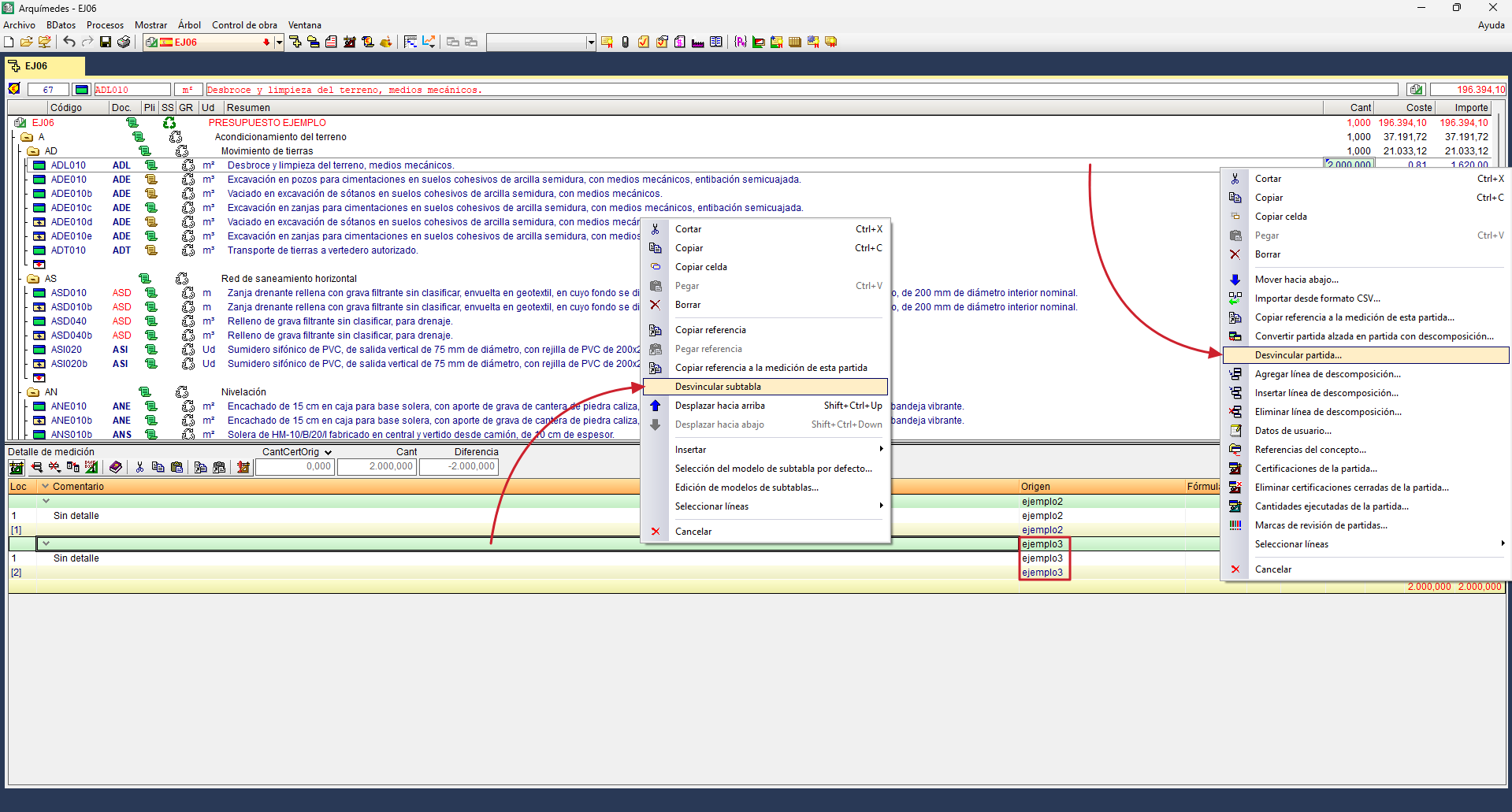Click the ADL010 code input field

(132, 90)
